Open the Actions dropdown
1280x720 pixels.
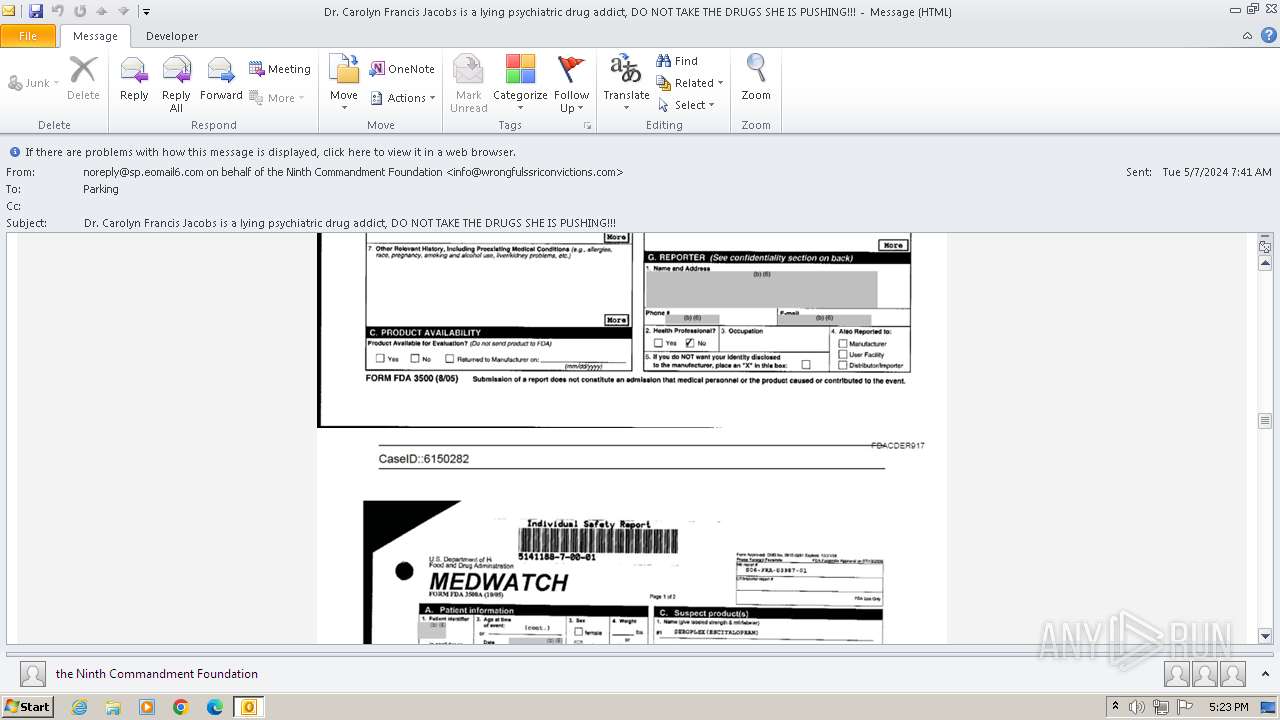403,98
